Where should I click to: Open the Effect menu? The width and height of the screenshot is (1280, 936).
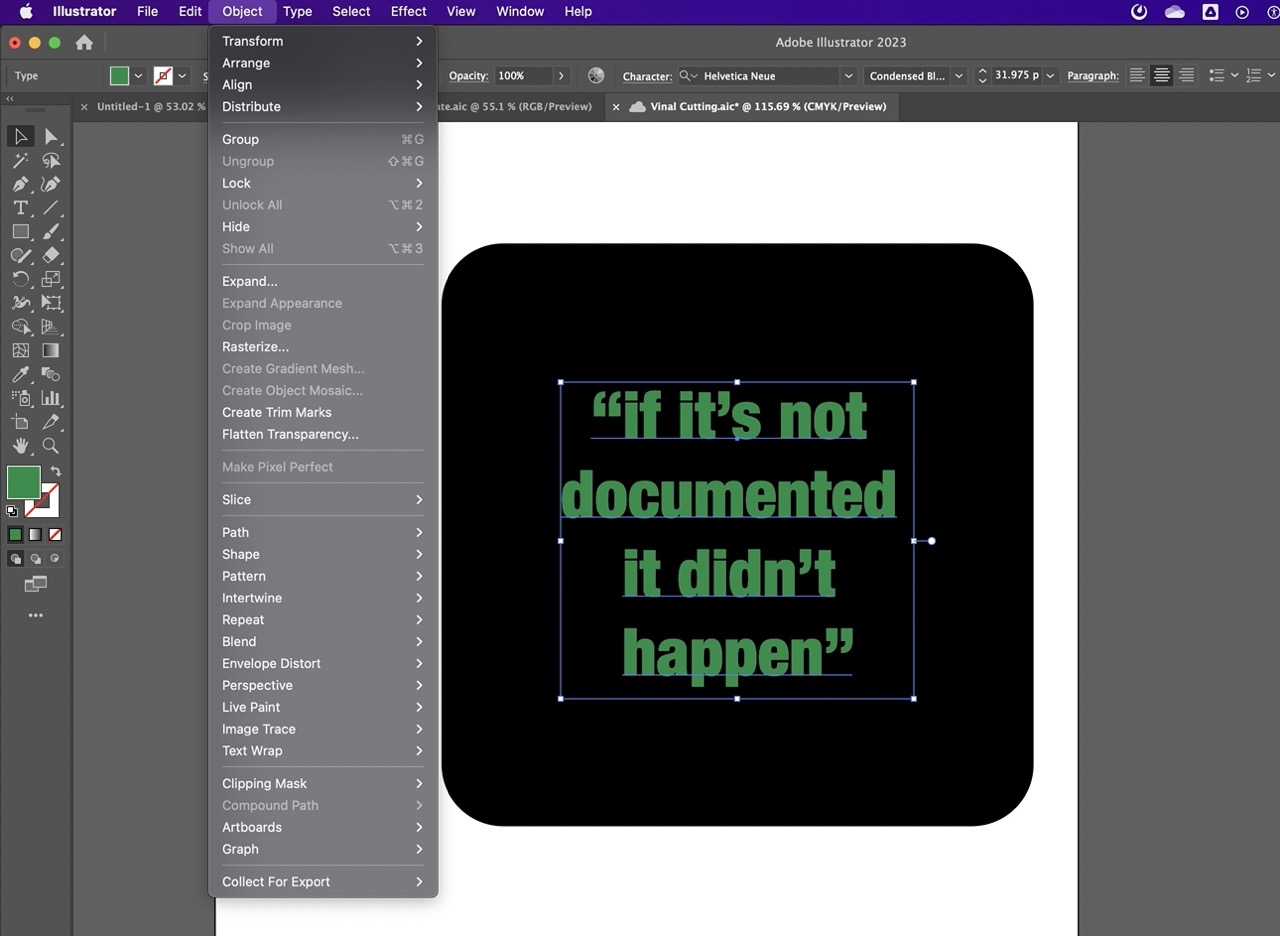[408, 12]
